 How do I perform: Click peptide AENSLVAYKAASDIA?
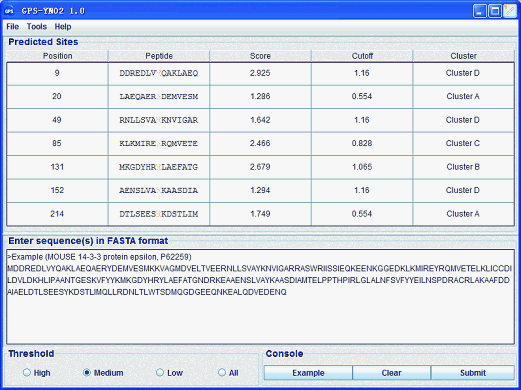(x=159, y=190)
